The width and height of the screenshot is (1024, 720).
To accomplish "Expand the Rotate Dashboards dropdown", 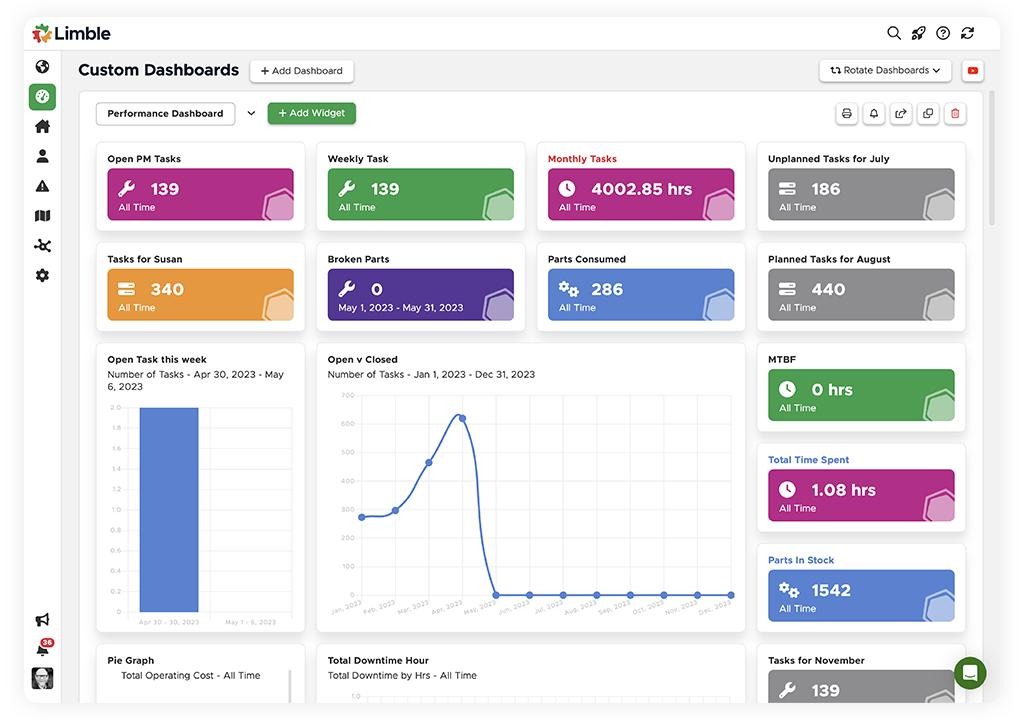I will (885, 71).
